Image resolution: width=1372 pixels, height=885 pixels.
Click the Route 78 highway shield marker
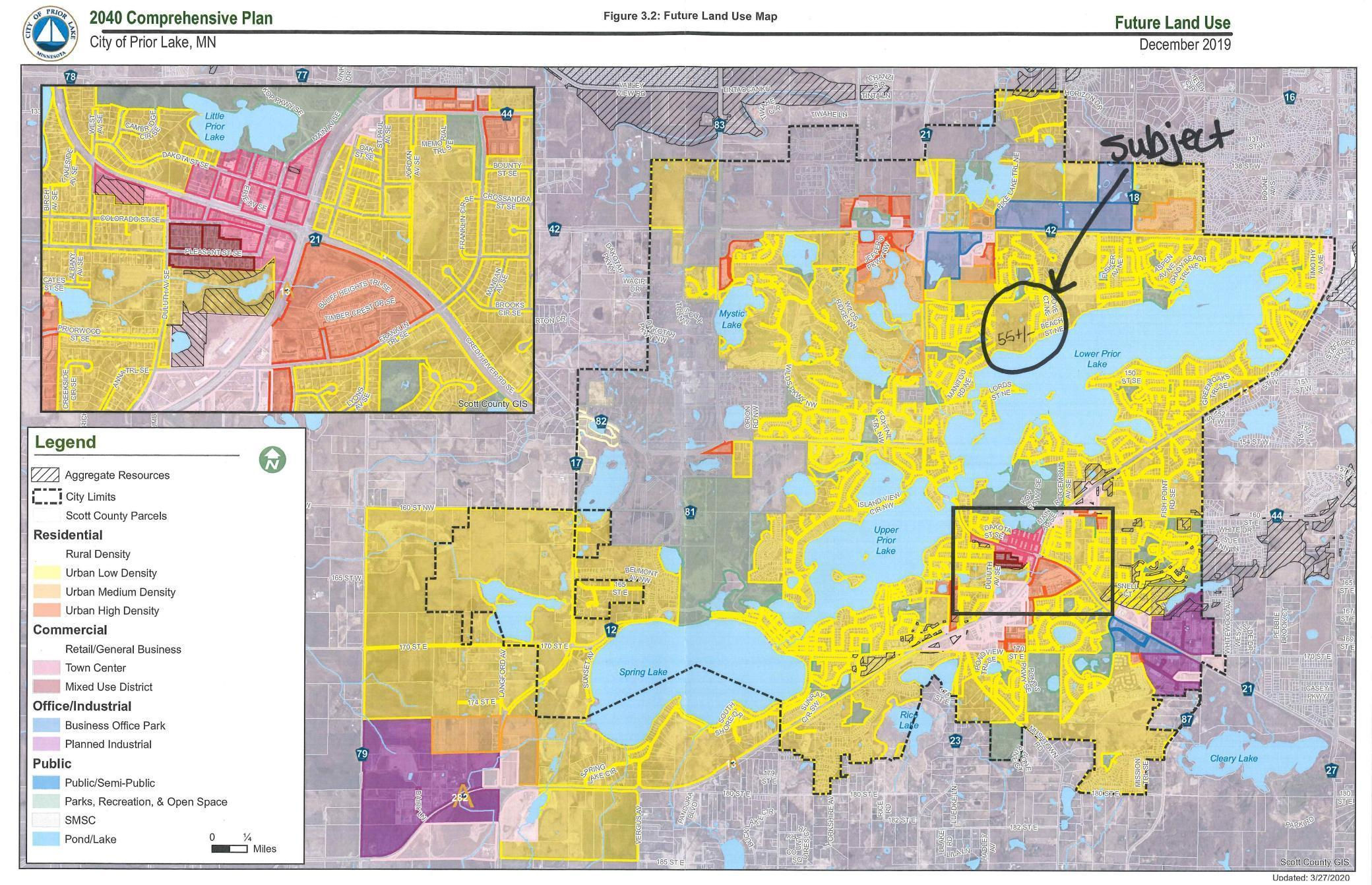click(x=70, y=77)
